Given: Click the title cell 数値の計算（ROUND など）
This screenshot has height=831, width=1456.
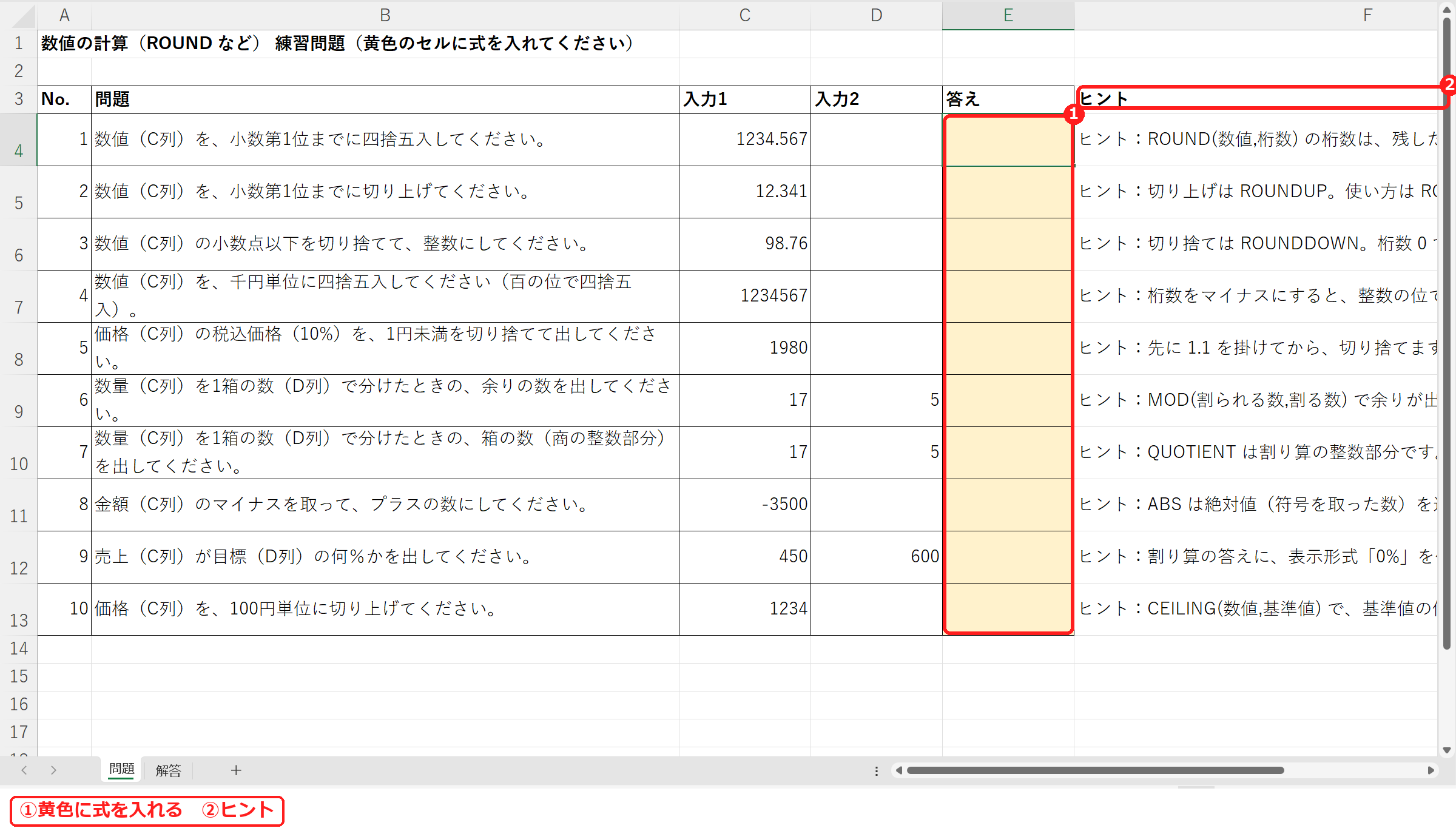Looking at the screenshot, I should (x=337, y=44).
